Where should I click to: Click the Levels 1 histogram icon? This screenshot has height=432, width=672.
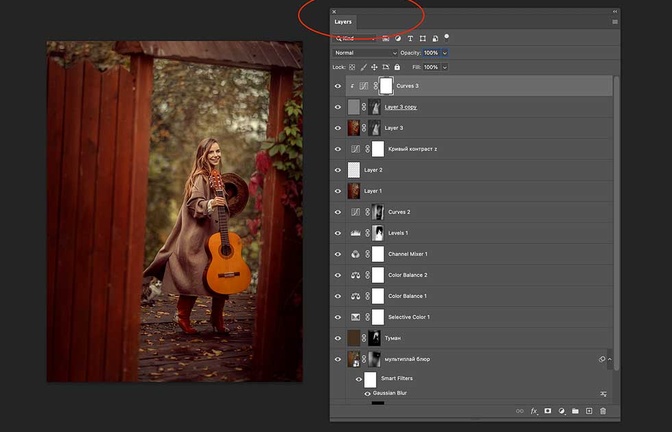coord(355,233)
